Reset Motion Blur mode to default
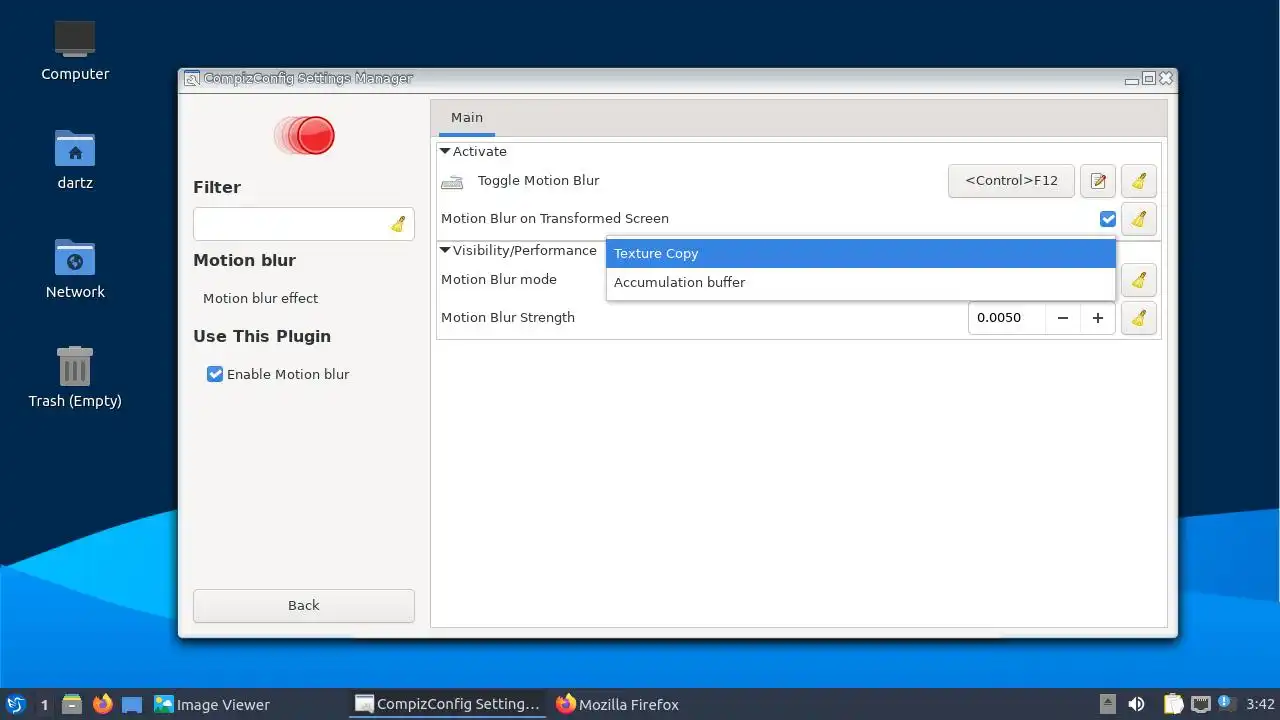 coord(1139,280)
